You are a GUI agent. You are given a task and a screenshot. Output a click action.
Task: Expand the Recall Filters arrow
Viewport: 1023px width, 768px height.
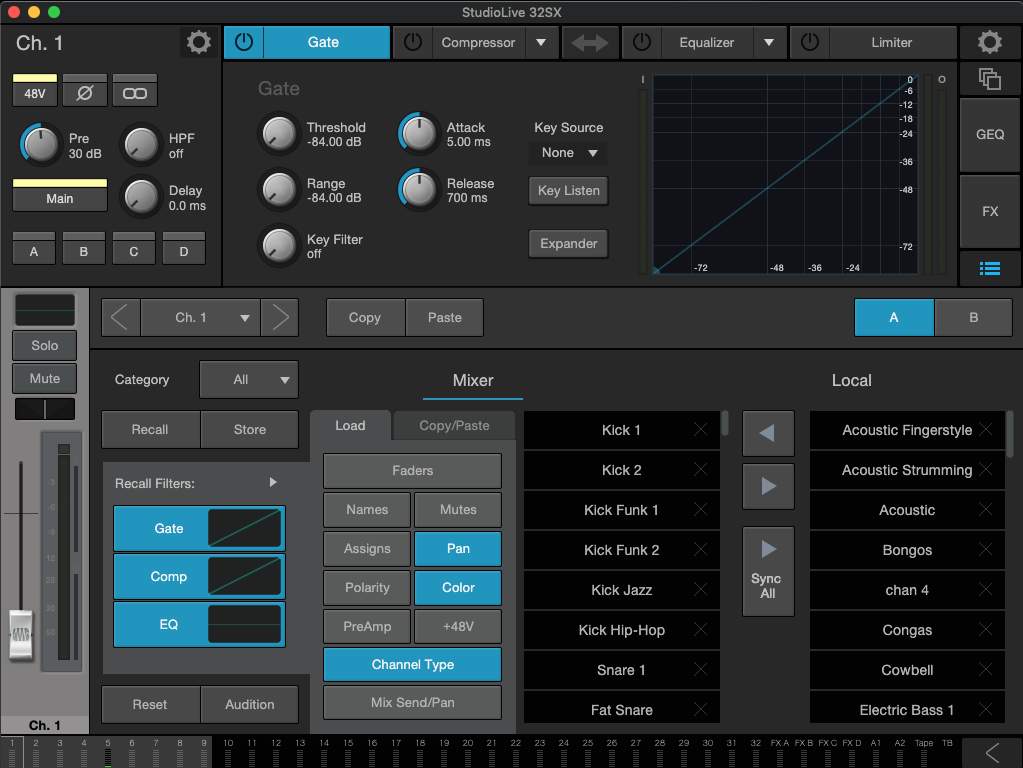click(273, 482)
